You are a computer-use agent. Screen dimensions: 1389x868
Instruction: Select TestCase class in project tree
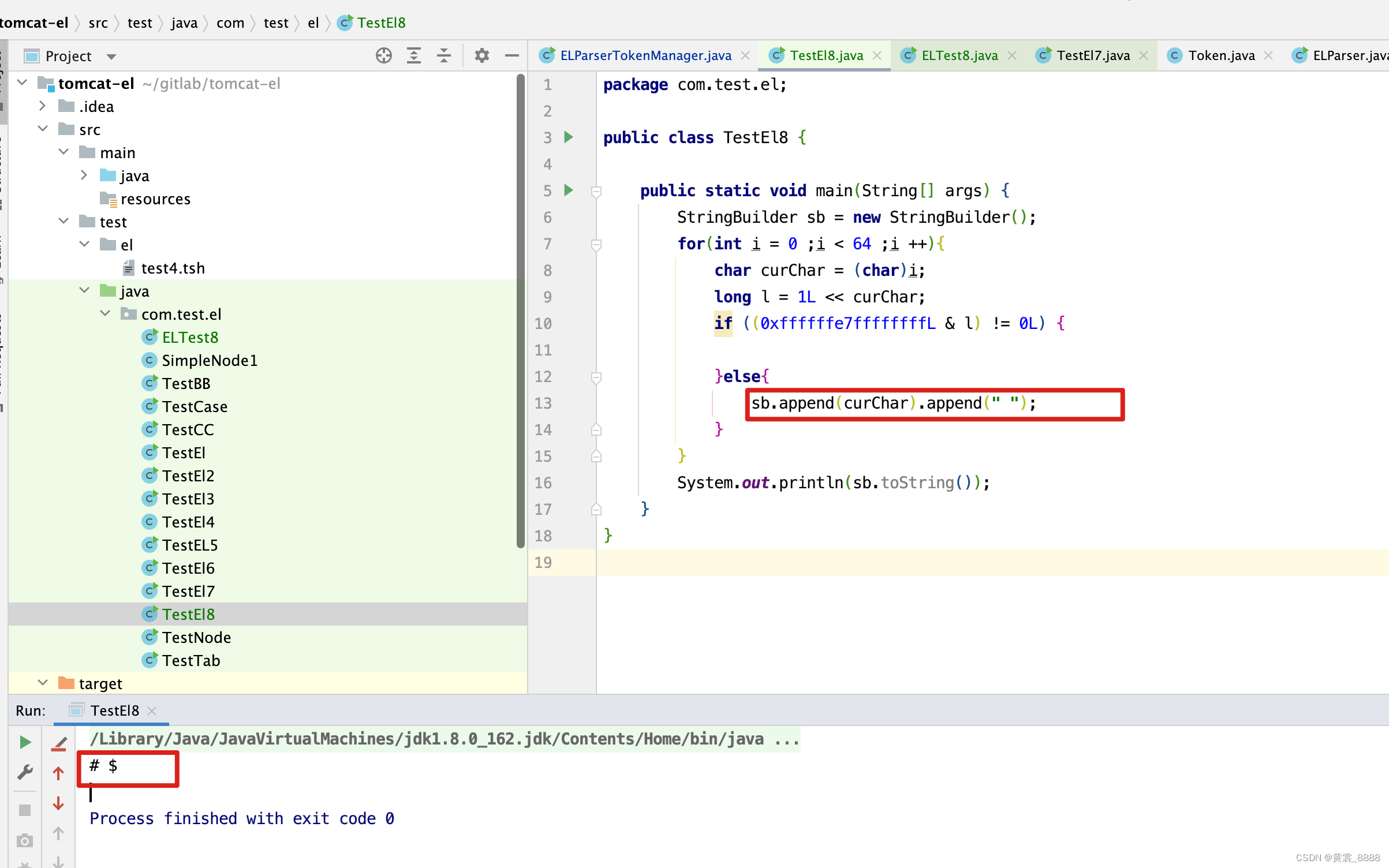click(x=195, y=406)
